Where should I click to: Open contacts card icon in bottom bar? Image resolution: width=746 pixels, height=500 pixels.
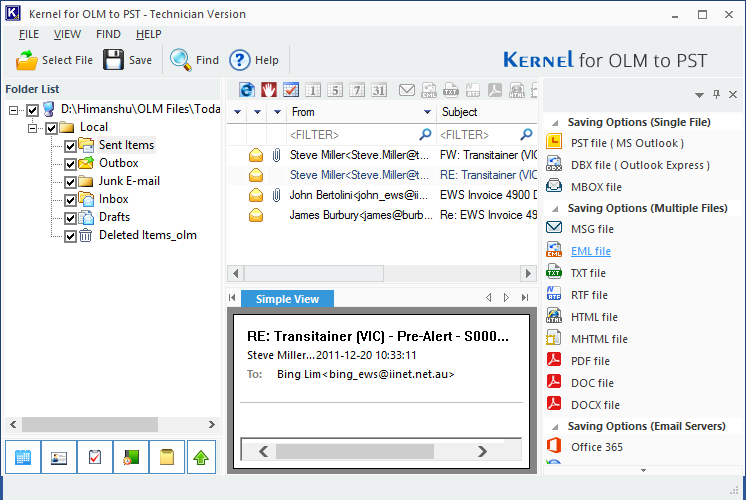(x=59, y=457)
